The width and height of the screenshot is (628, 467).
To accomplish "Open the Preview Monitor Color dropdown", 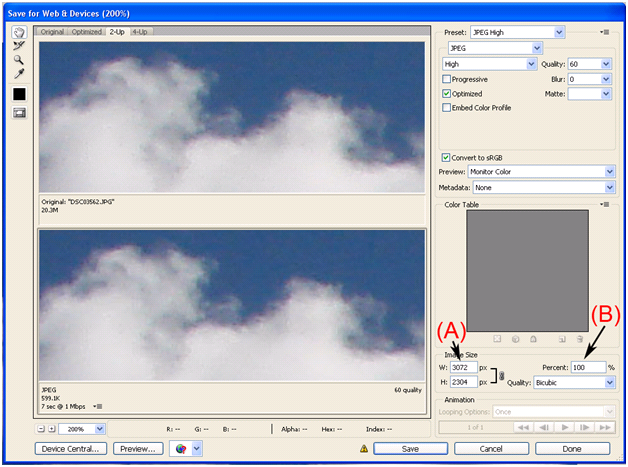I will tap(541, 172).
